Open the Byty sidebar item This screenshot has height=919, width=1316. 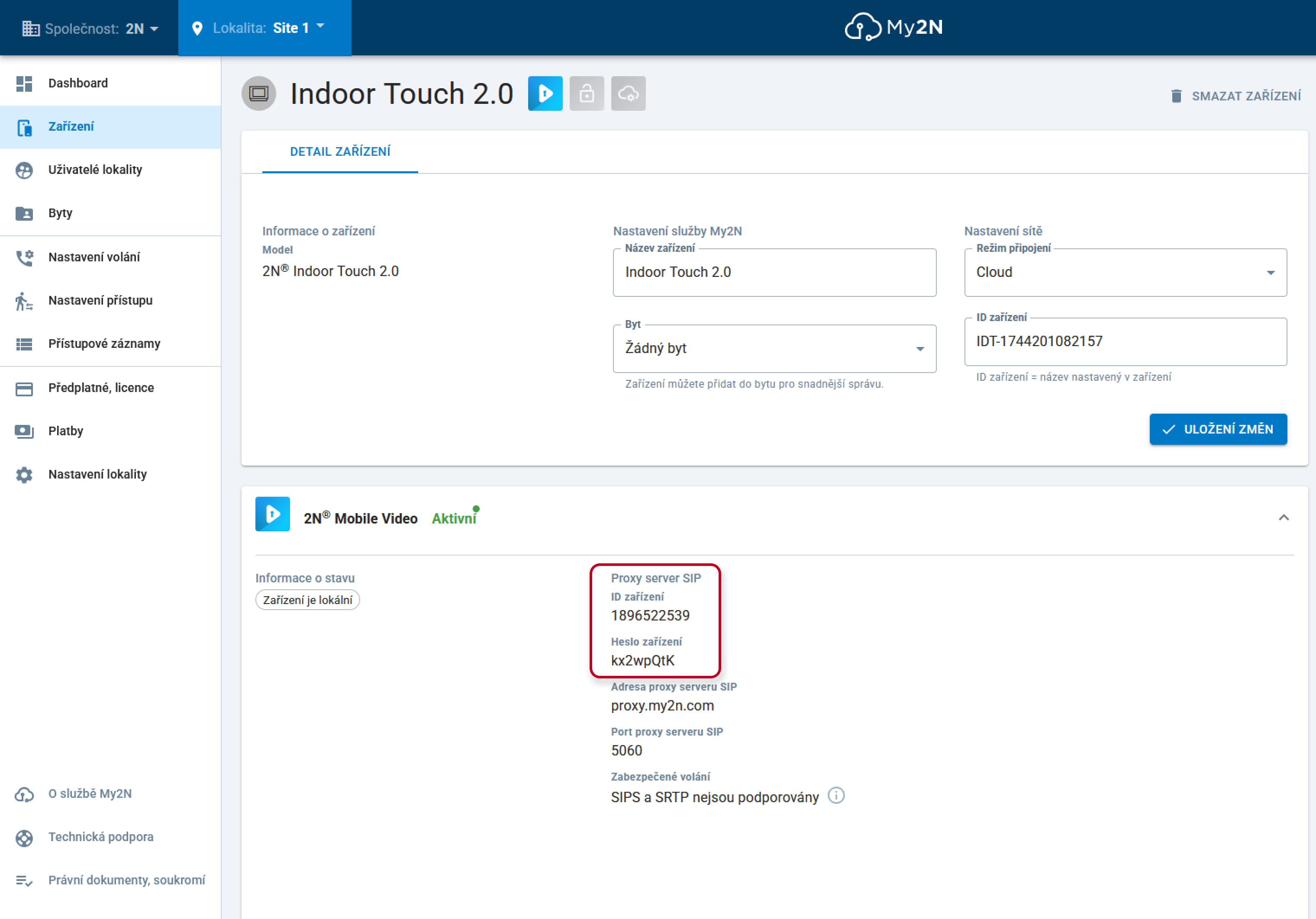pyautogui.click(x=111, y=214)
